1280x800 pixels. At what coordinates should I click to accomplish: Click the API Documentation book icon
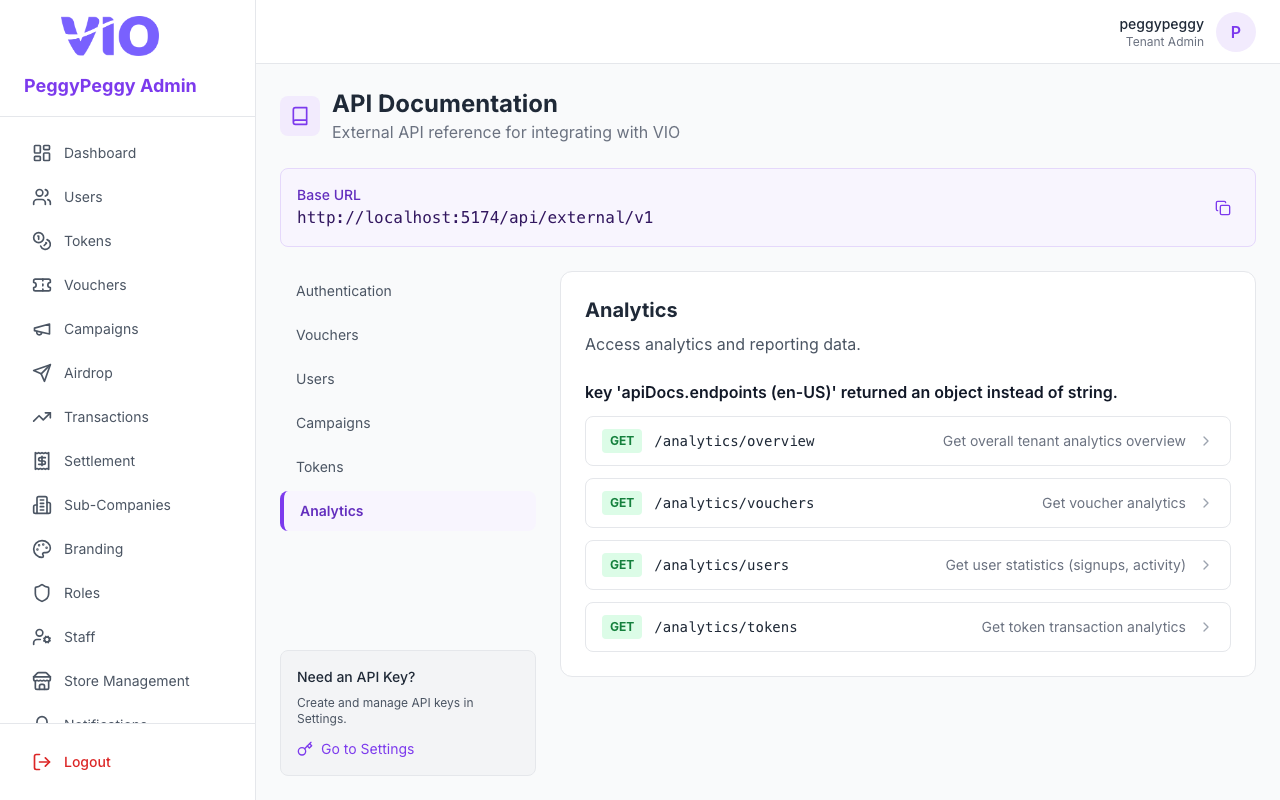(300, 116)
